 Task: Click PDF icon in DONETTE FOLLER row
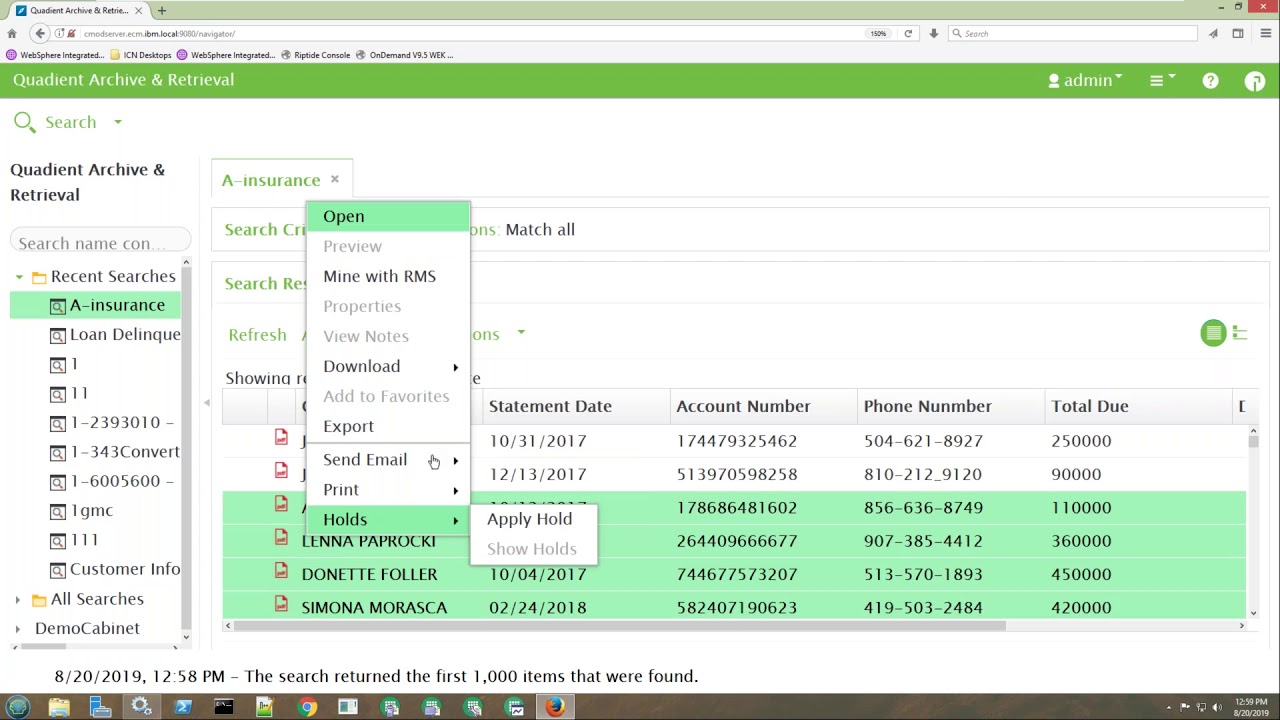point(281,571)
